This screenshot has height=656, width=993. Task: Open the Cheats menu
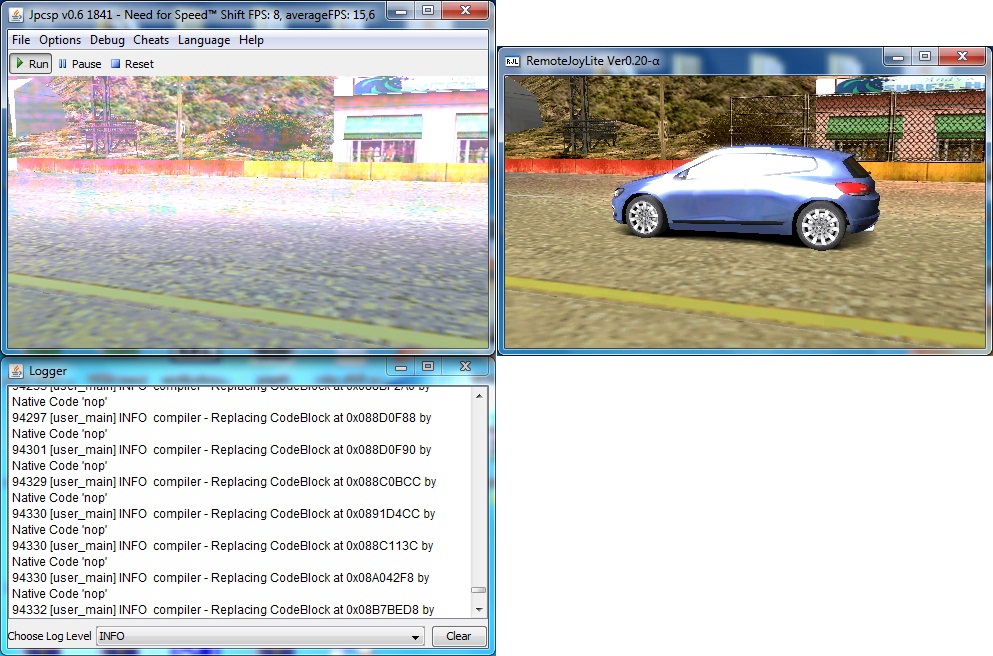151,40
